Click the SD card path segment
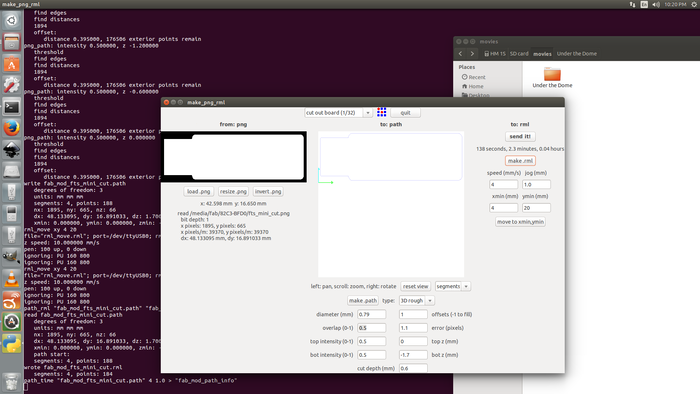 pos(519,54)
